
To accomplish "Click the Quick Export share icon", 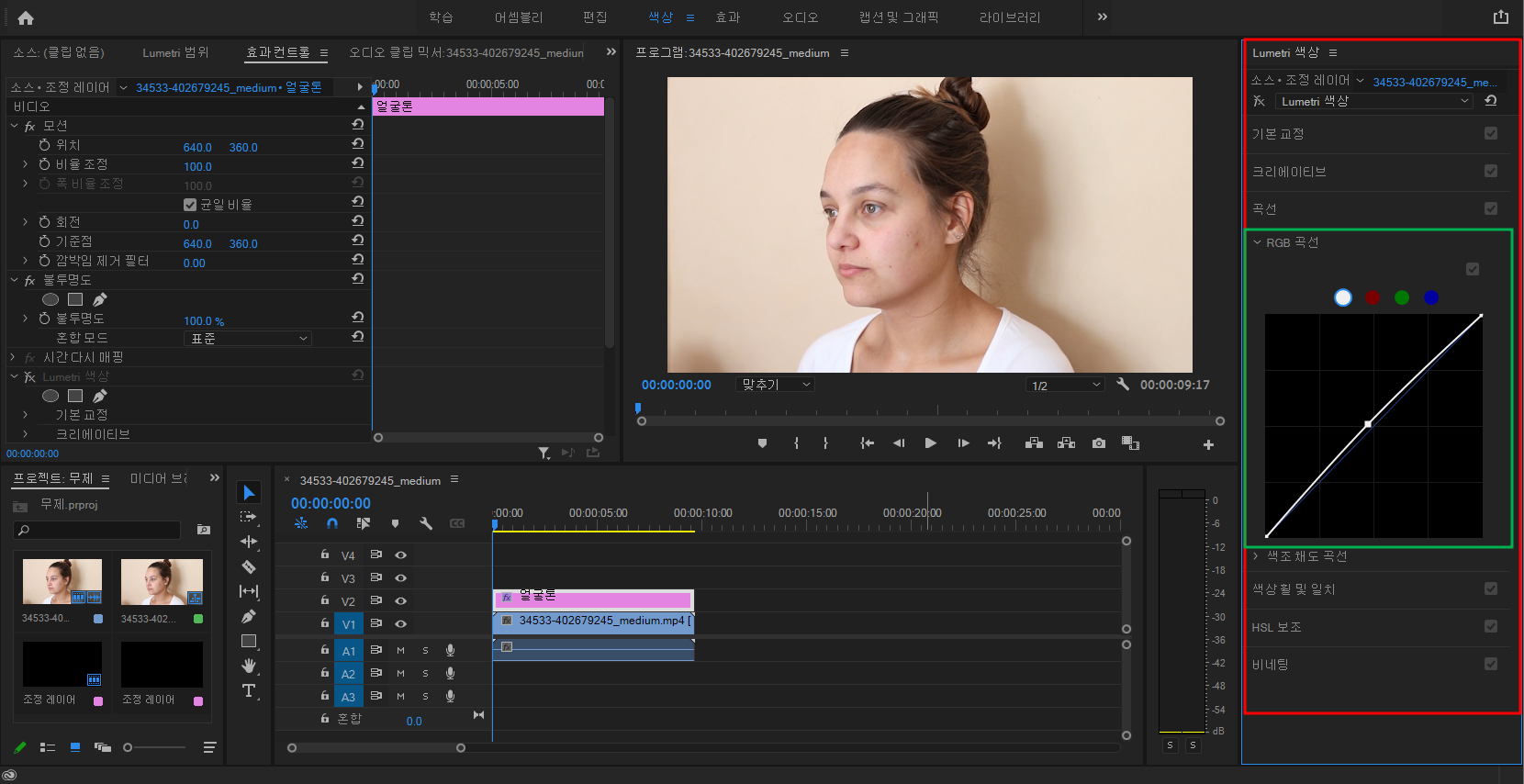I will click(1501, 17).
